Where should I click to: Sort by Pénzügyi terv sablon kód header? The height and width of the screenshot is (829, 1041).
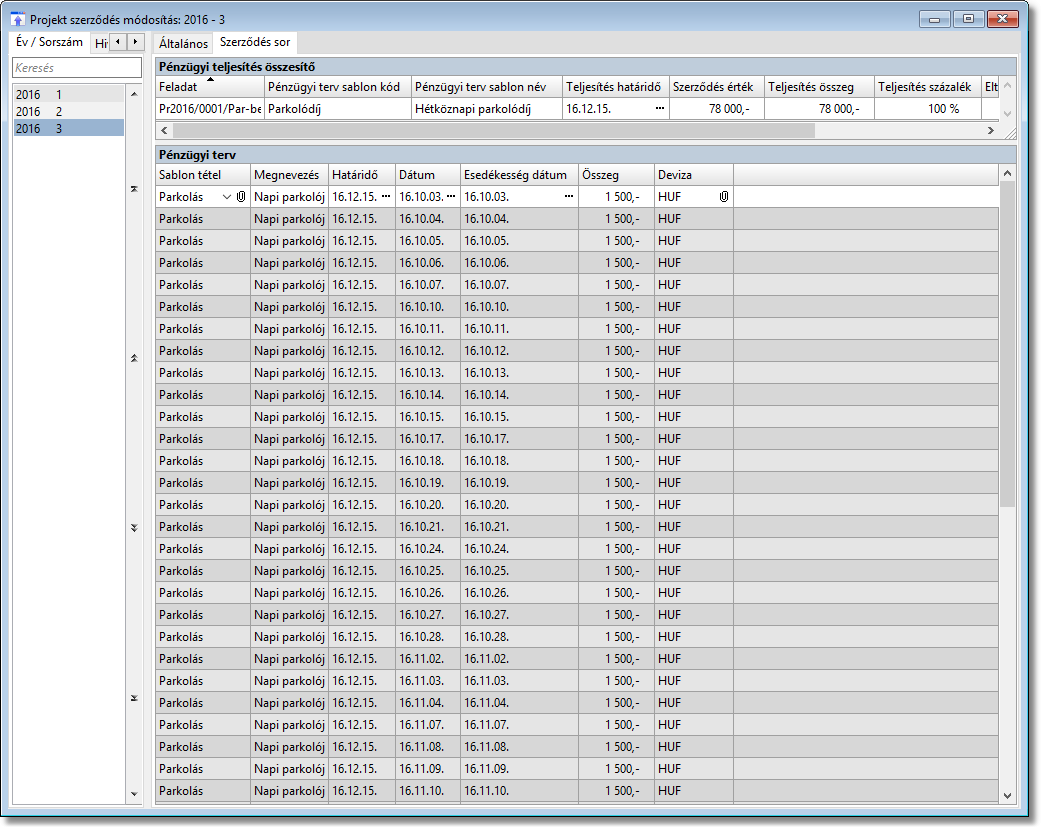(338, 87)
